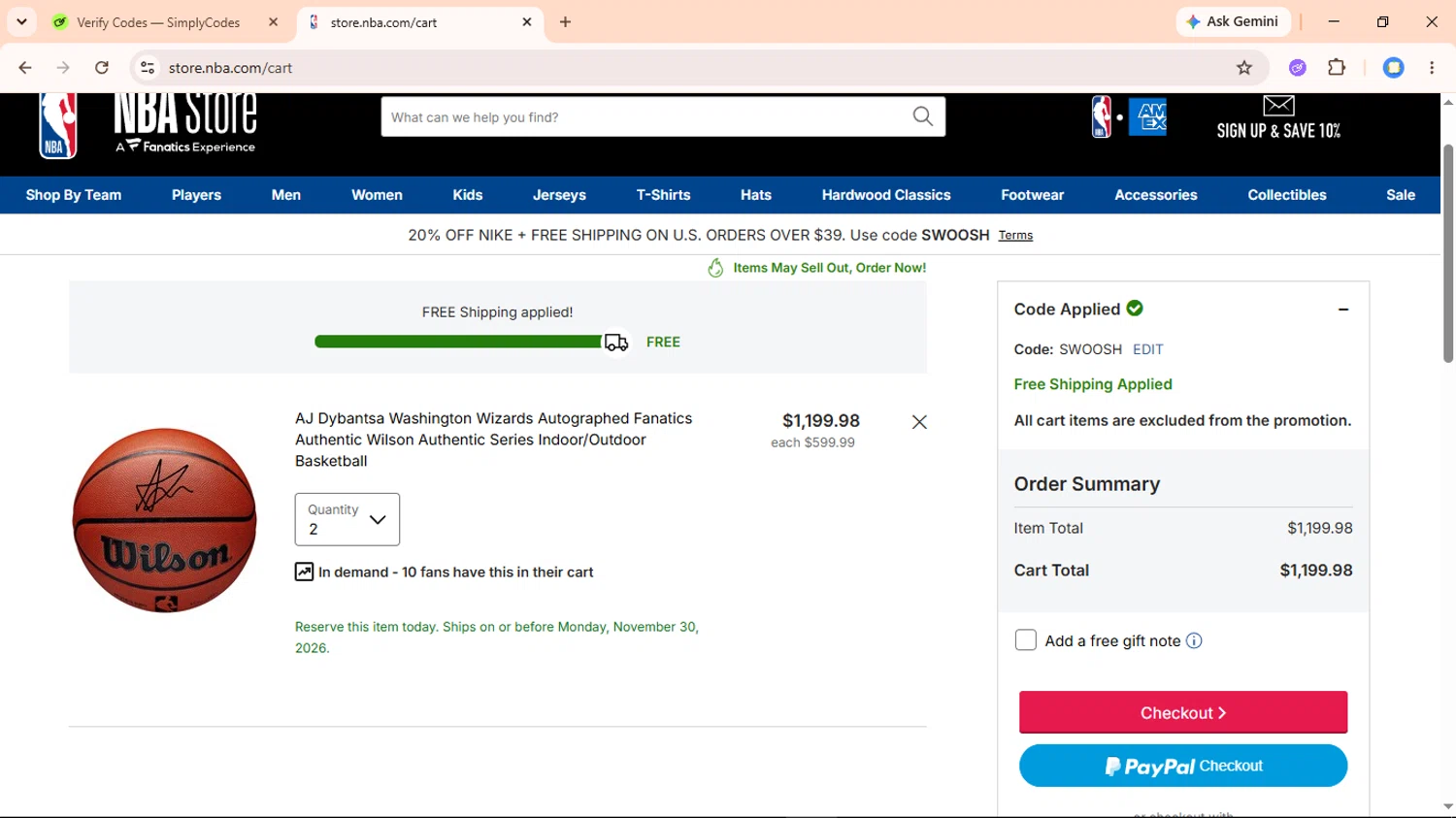Viewport: 1456px width, 818px height.
Task: Open the Sale menu
Action: point(1401,195)
